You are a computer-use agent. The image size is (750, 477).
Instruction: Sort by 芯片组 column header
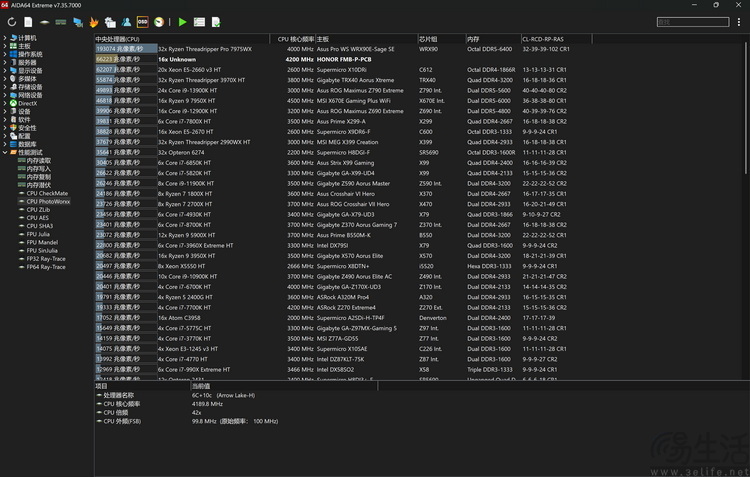coord(441,39)
